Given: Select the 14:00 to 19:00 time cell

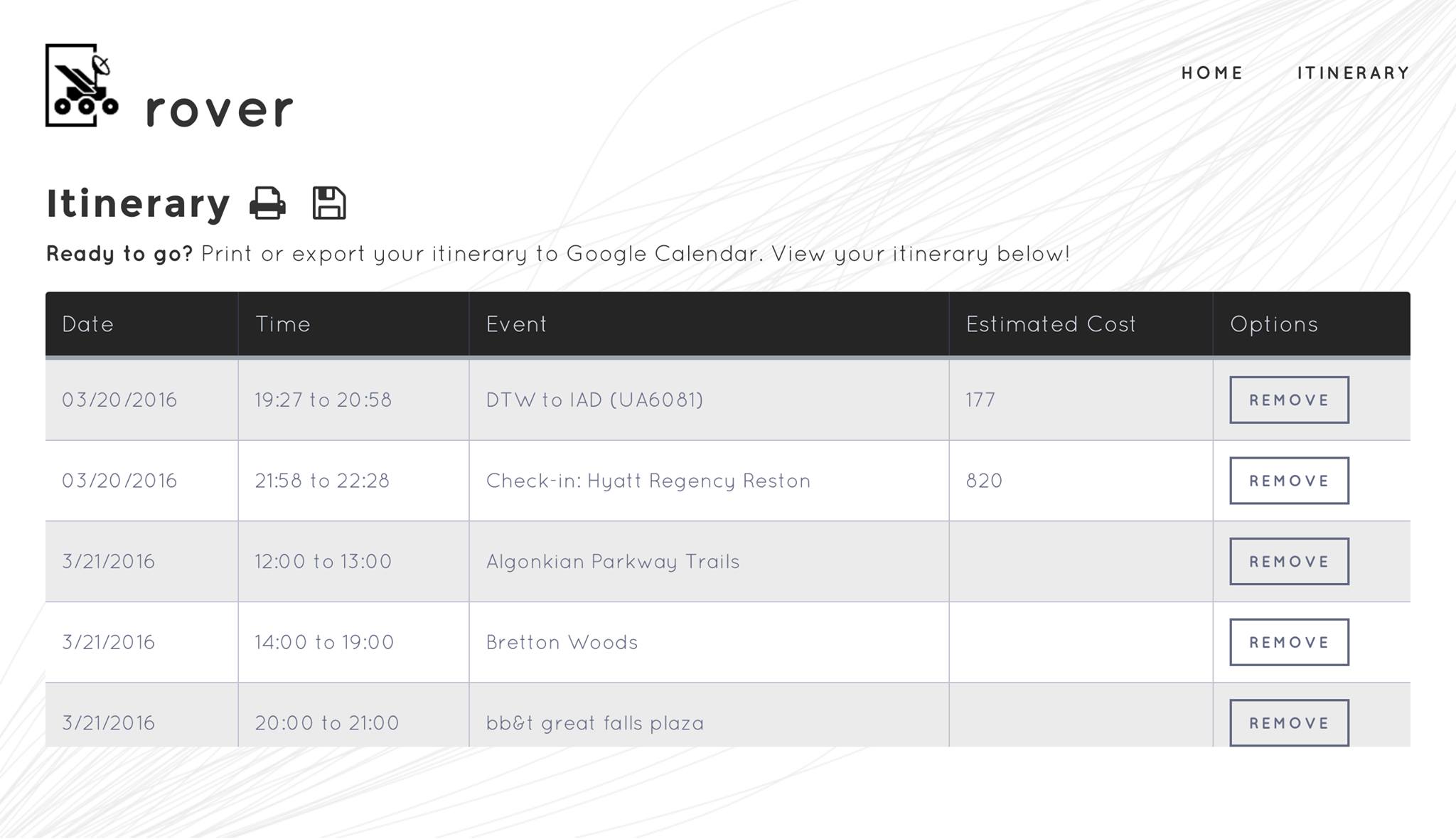Looking at the screenshot, I should 353,642.
